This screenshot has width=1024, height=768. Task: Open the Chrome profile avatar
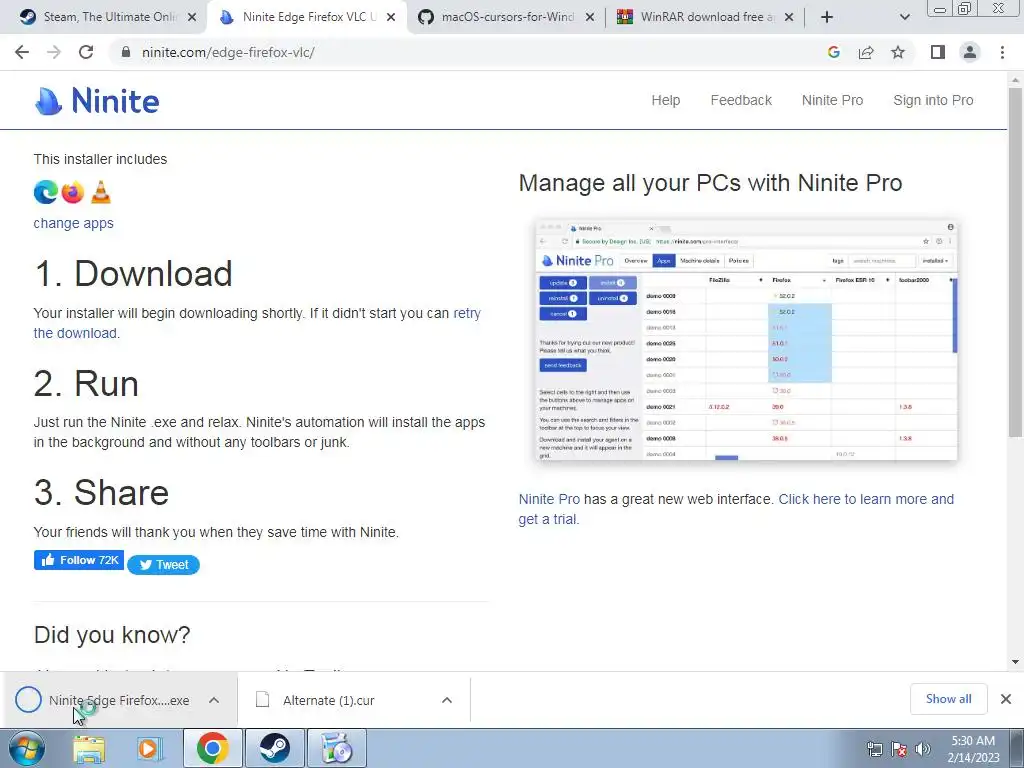click(x=970, y=52)
